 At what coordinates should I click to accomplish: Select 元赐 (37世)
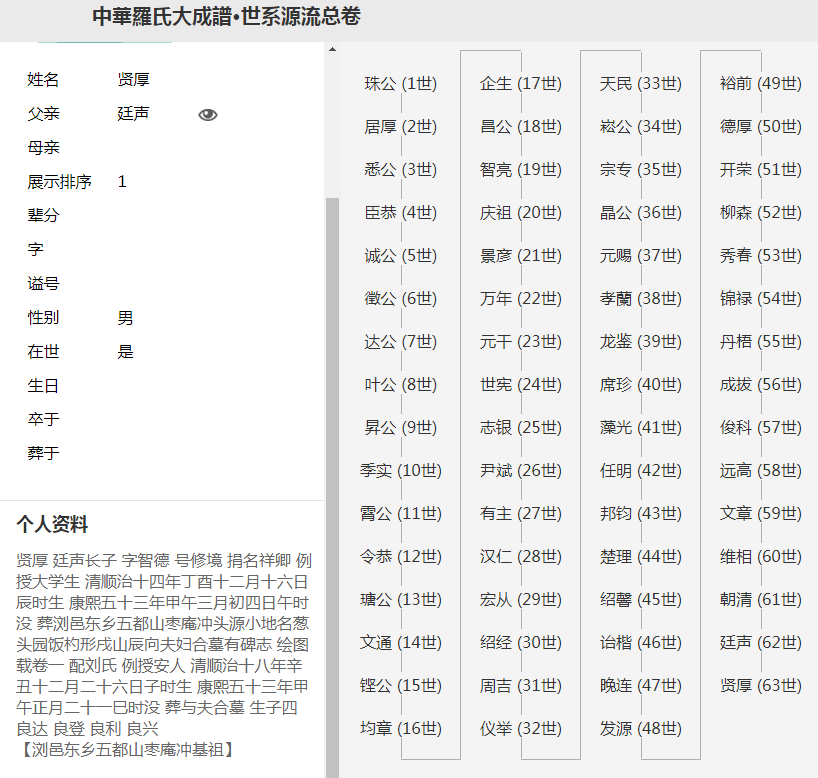(641, 256)
